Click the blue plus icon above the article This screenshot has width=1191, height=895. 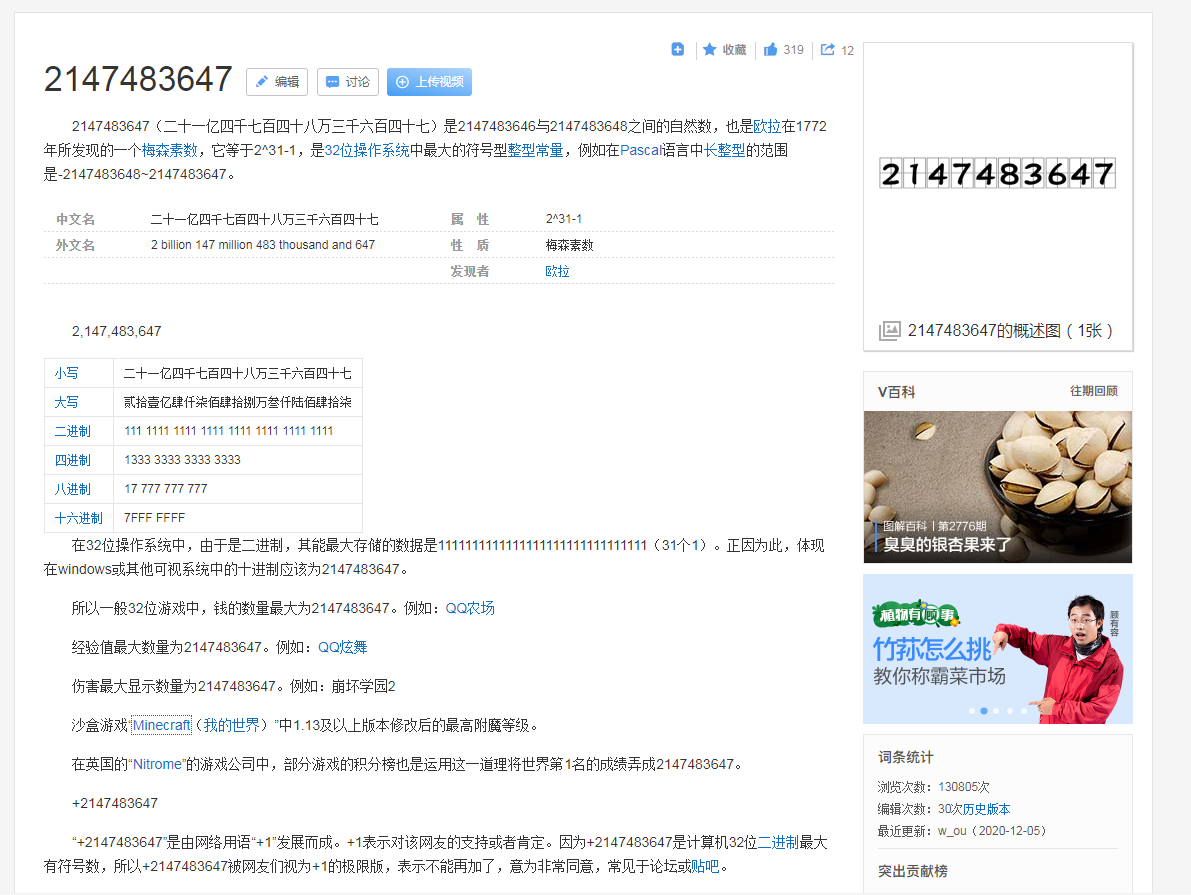pyautogui.click(x=678, y=49)
